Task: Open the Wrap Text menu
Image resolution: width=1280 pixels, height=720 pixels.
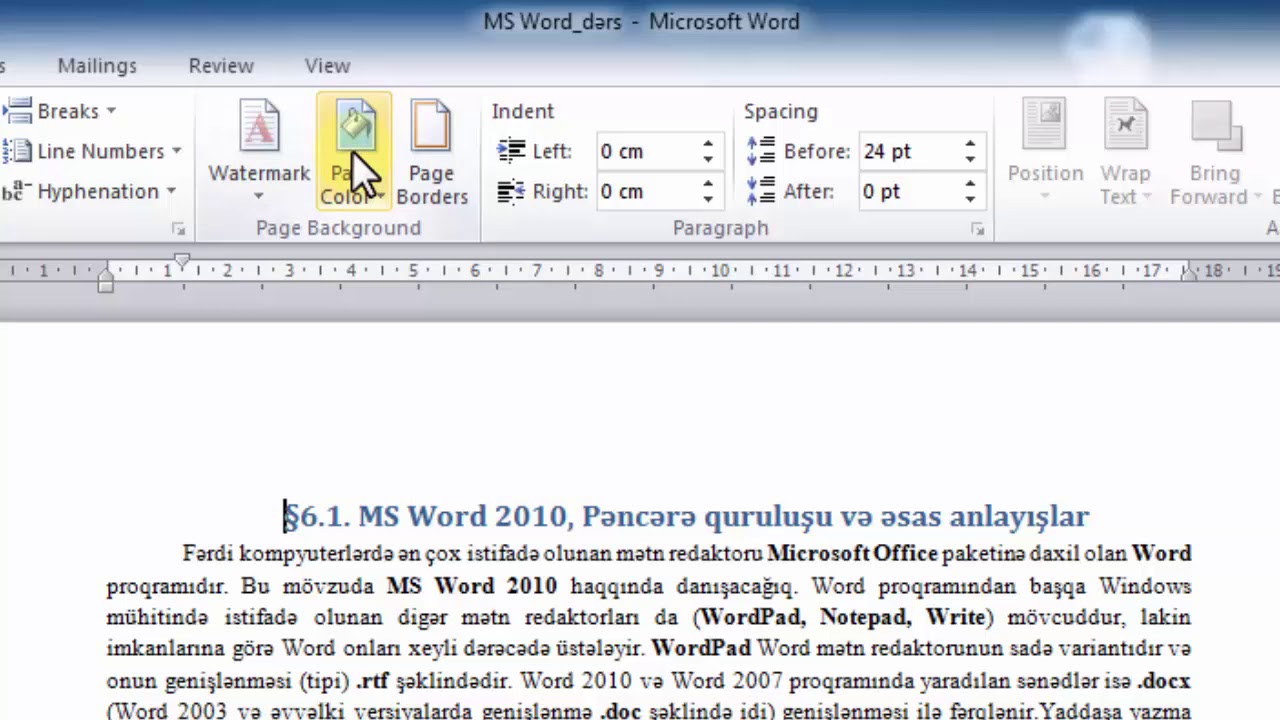Action: [1125, 152]
